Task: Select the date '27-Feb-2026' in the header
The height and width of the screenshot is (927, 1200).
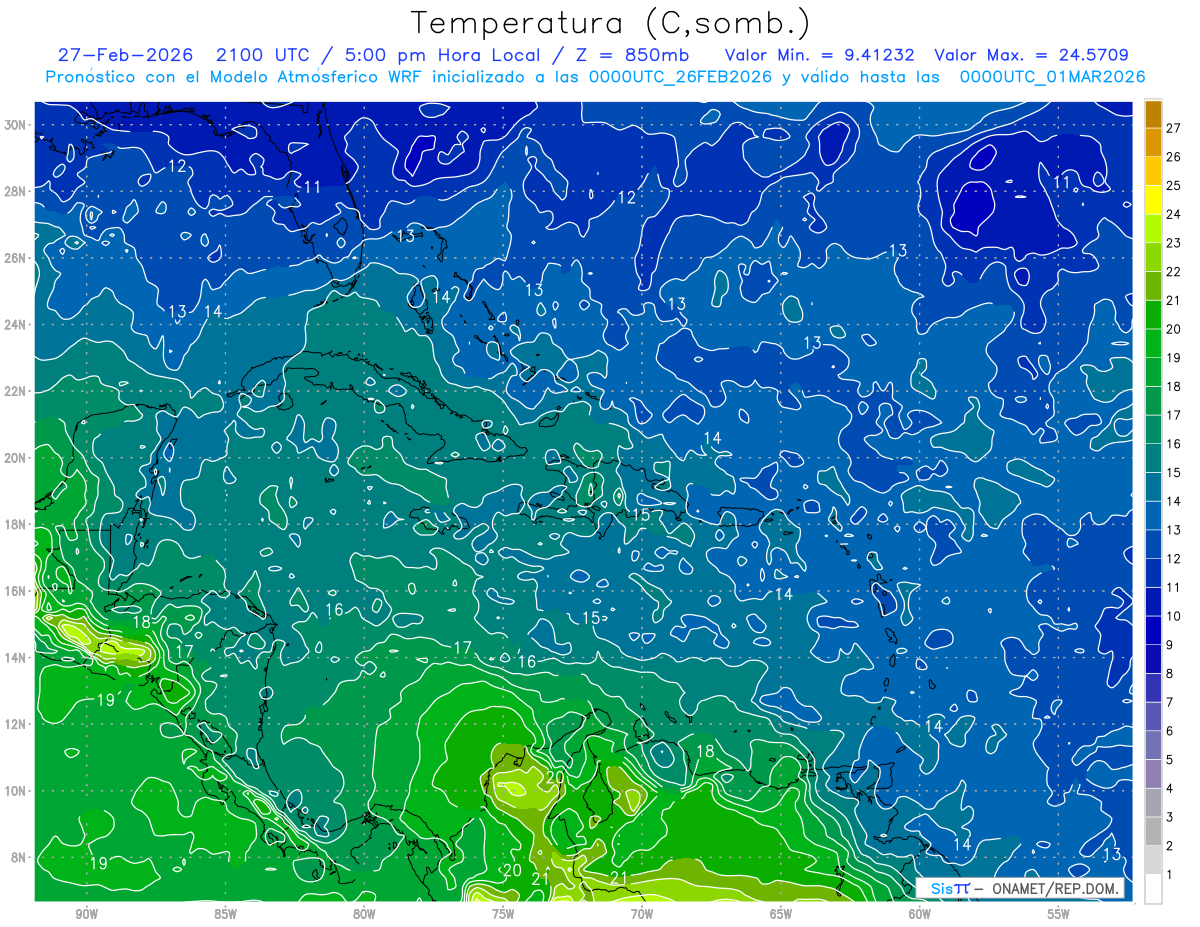Action: (x=126, y=54)
